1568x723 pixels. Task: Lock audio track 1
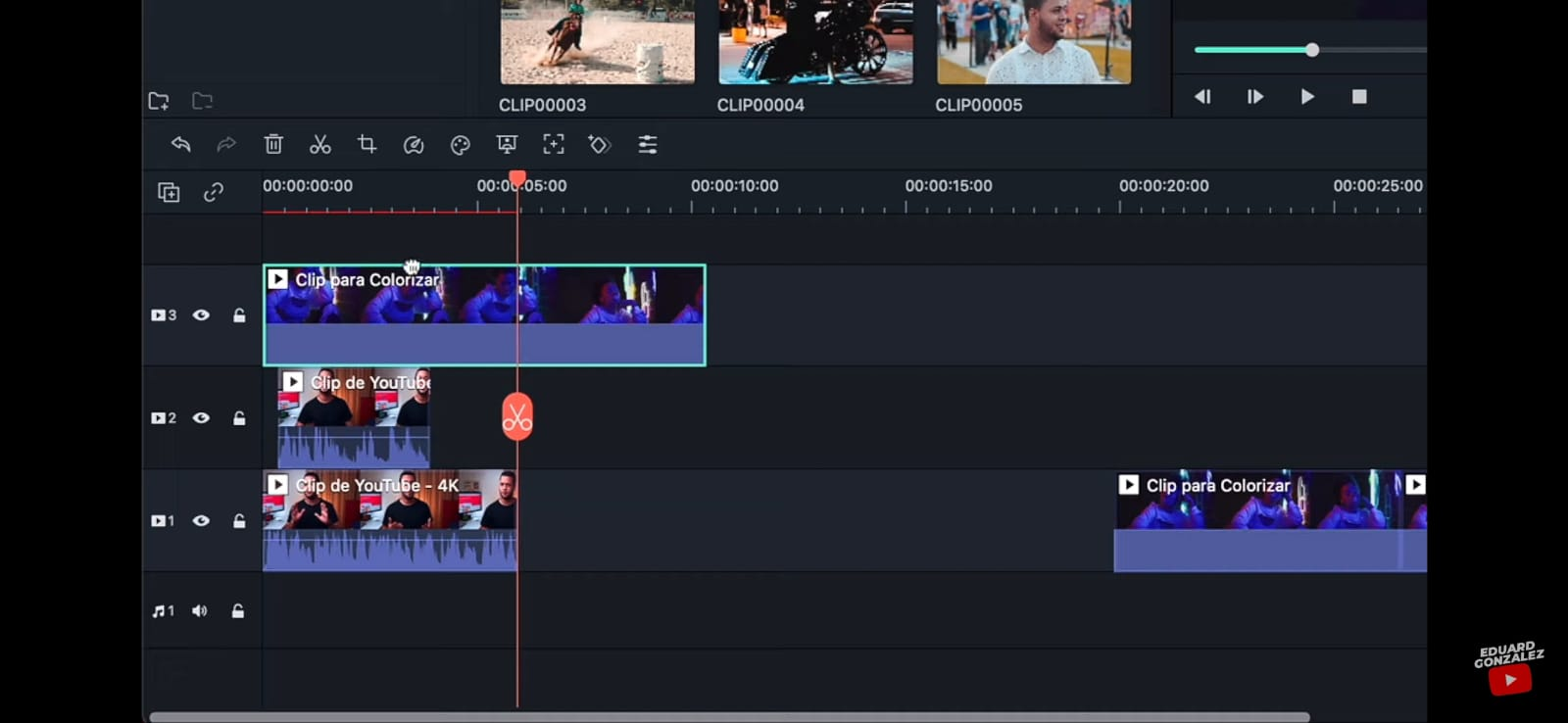click(x=238, y=611)
